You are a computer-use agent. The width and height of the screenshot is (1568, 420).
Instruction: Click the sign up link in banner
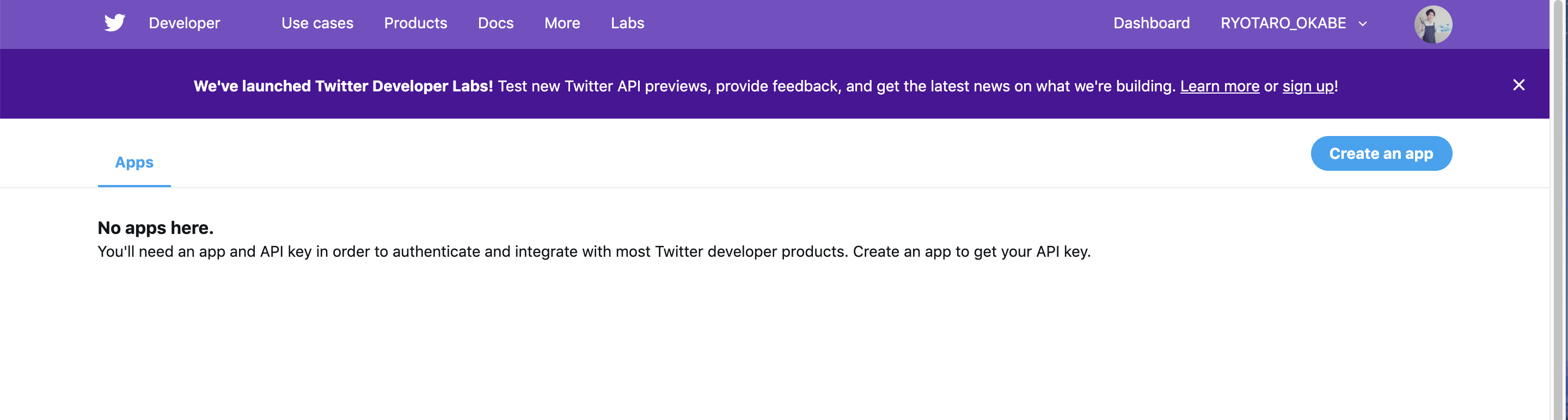(x=1307, y=87)
